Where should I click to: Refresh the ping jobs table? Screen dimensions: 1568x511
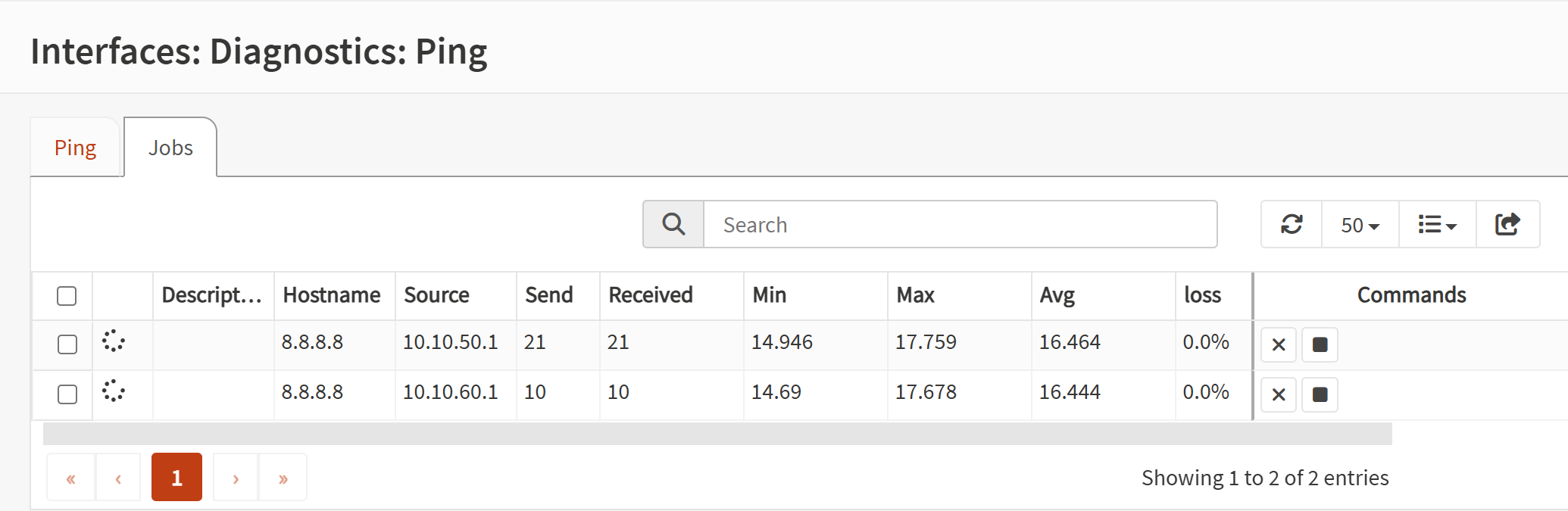[1292, 224]
